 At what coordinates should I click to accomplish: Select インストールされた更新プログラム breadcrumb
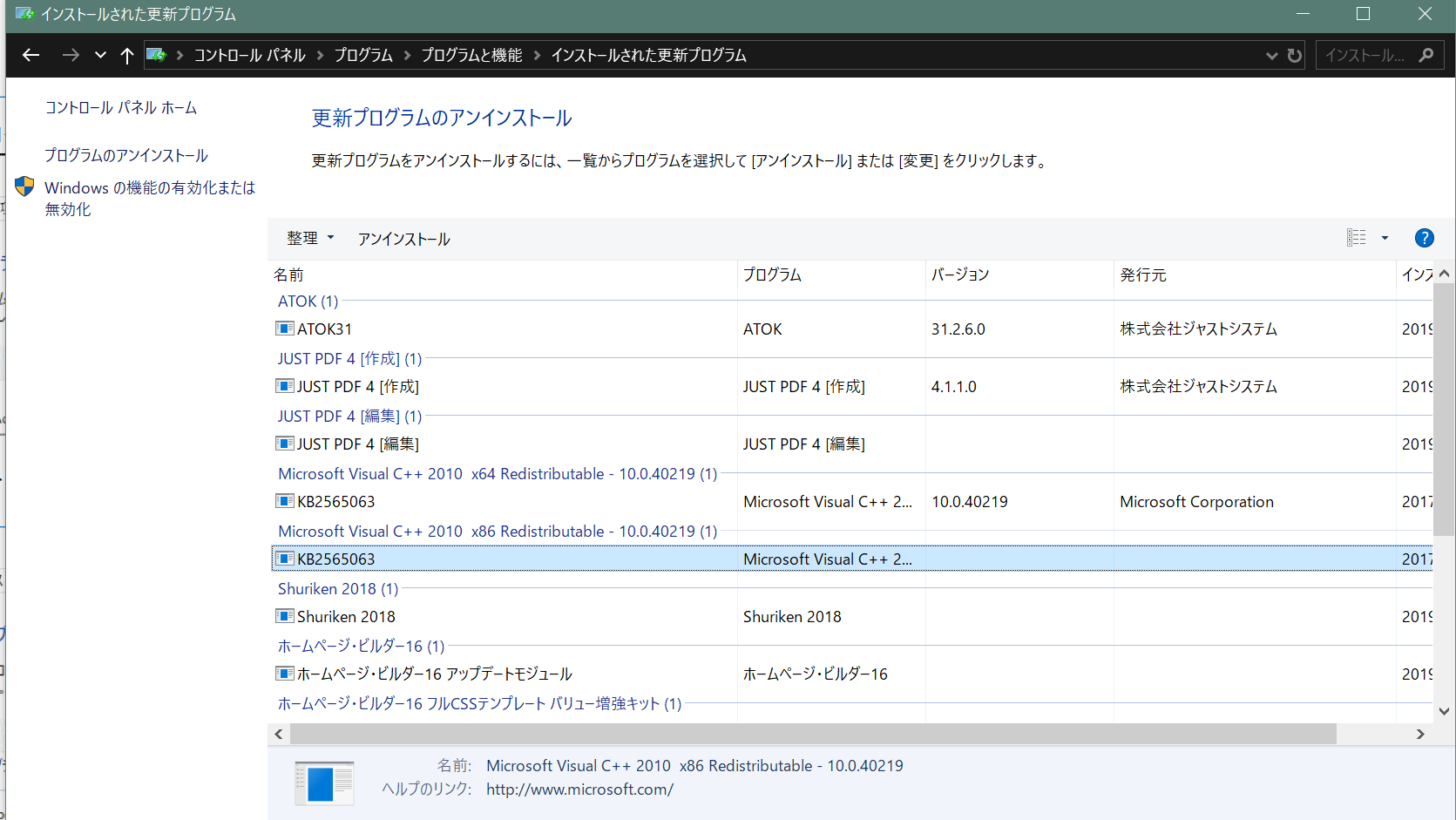point(648,55)
